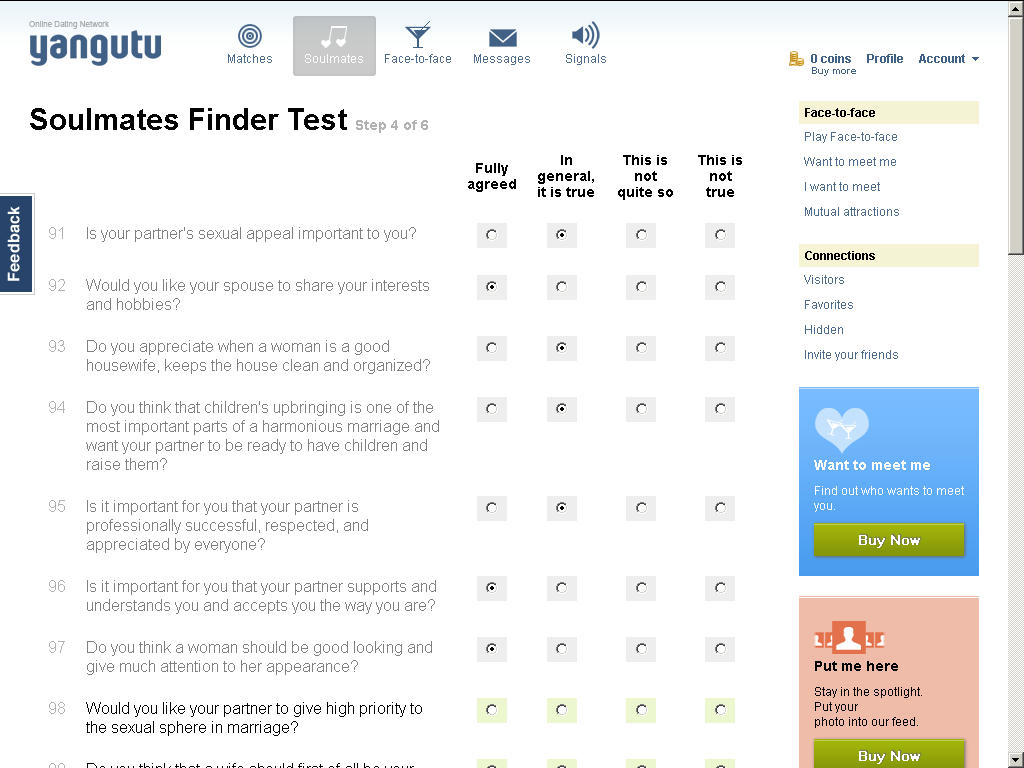Open the Visitors link under Connections
The height and width of the screenshot is (768, 1024).
(824, 280)
